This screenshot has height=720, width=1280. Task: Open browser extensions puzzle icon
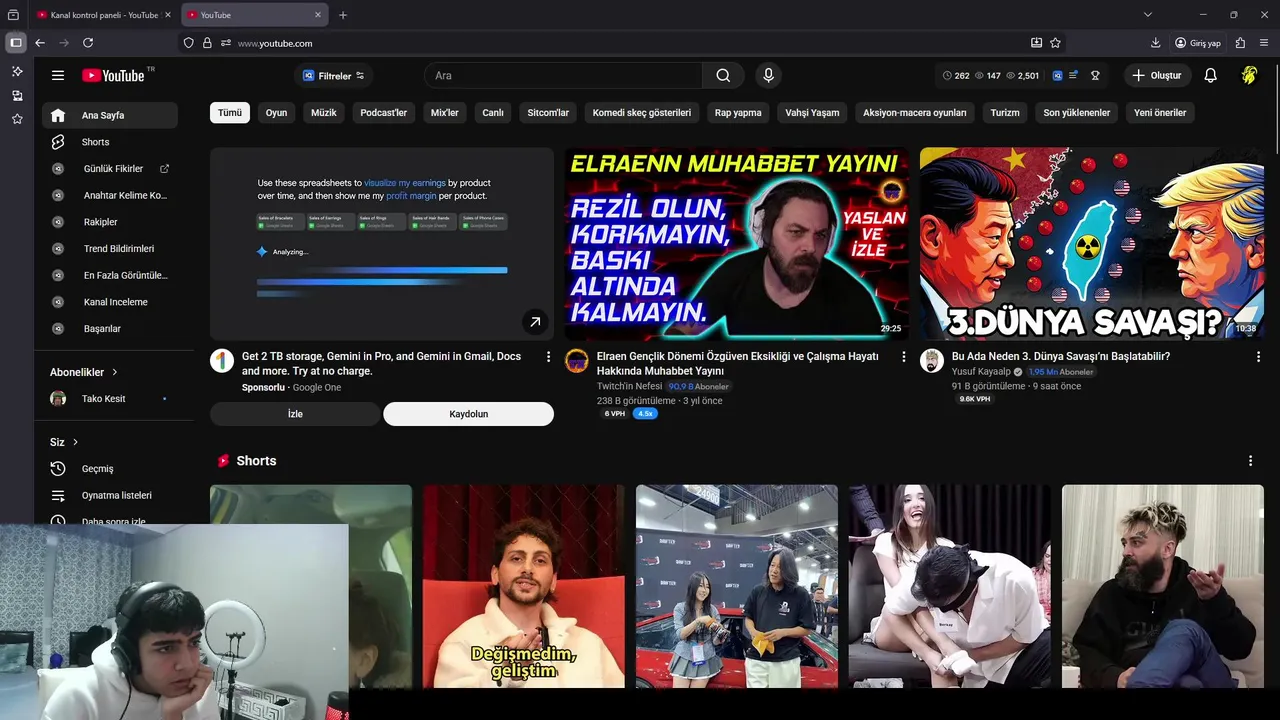click(1240, 43)
